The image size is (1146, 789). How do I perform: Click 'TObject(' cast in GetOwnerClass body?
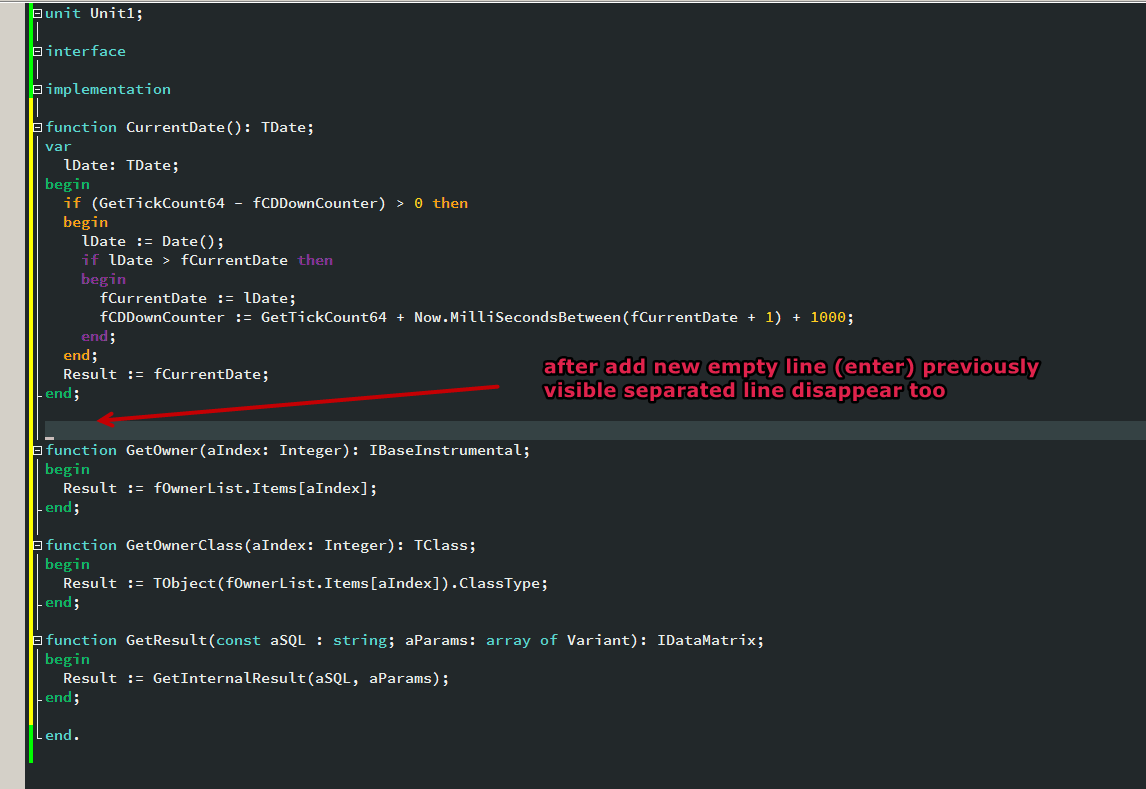[189, 583]
